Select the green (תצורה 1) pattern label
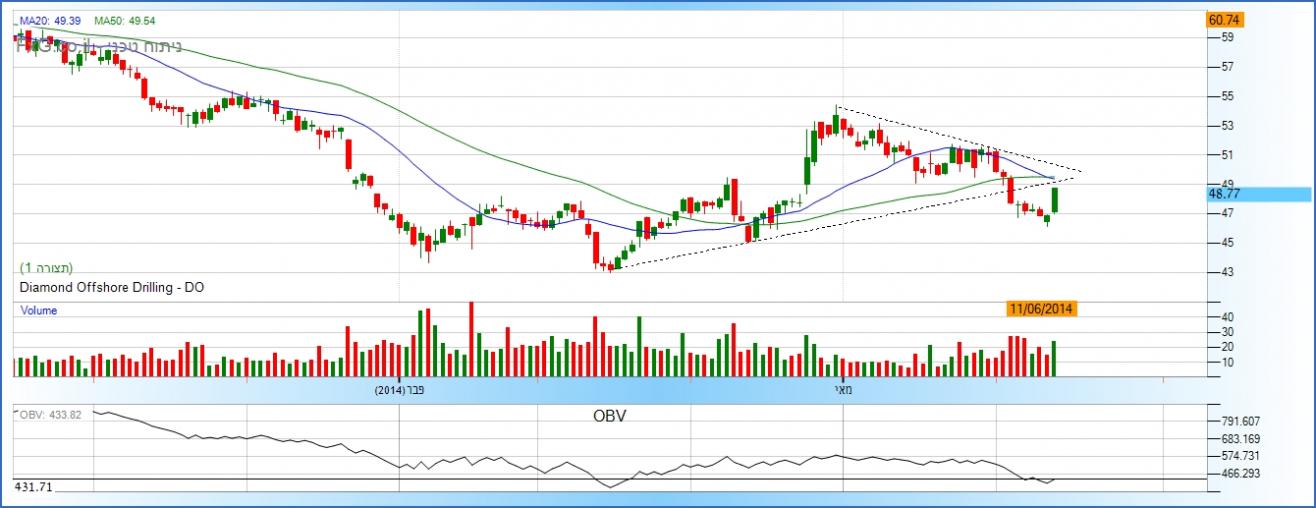 pos(47,269)
